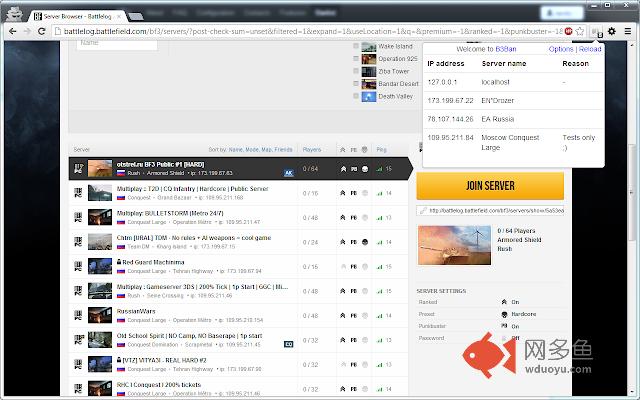Click the browser address bar
Viewport: 640px width, 400px height.
(312, 31)
